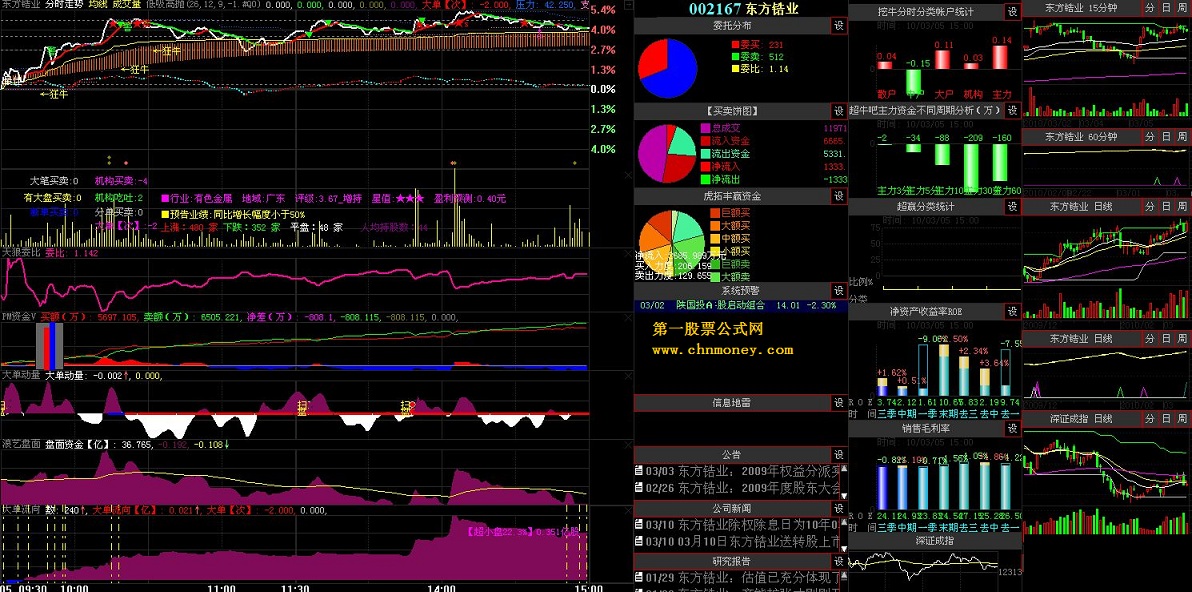Open settings 设 for 公司新闻 panel
Viewport: 1192px width, 592px height.
pyautogui.click(x=839, y=508)
